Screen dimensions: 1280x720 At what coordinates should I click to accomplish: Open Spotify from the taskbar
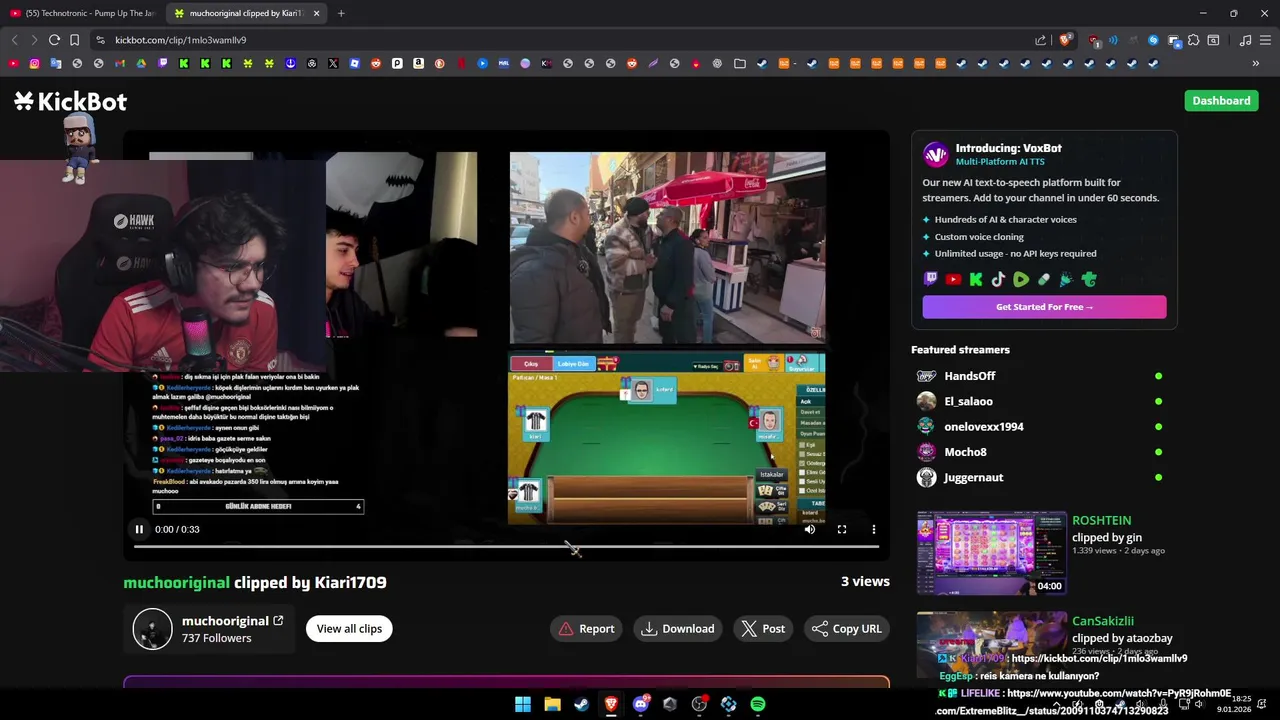click(758, 704)
